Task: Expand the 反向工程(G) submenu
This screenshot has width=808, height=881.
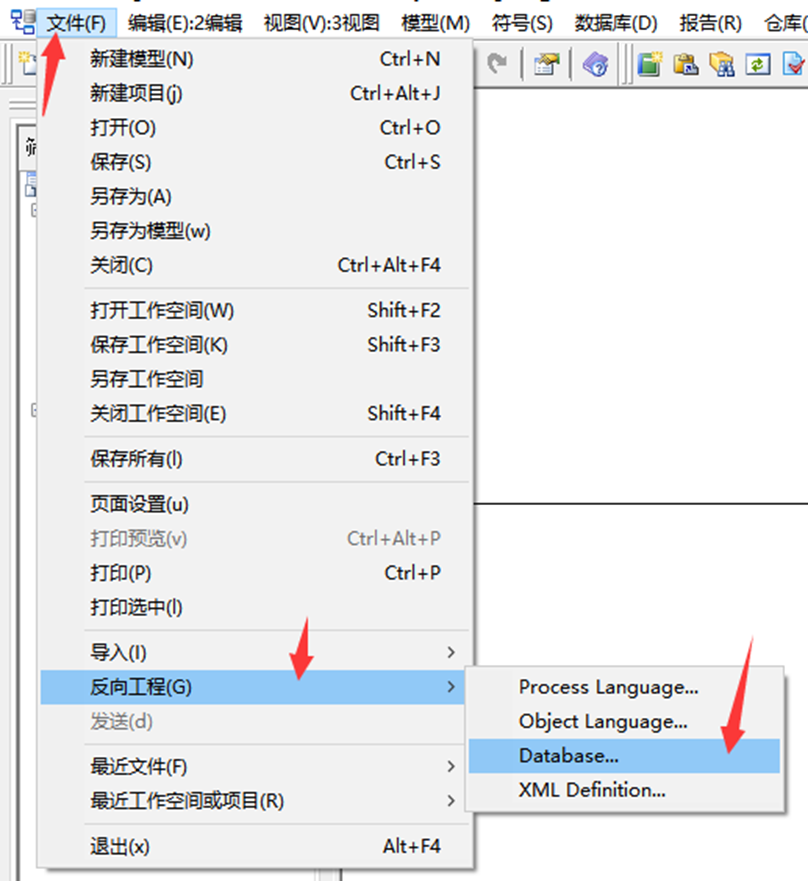Action: [255, 687]
